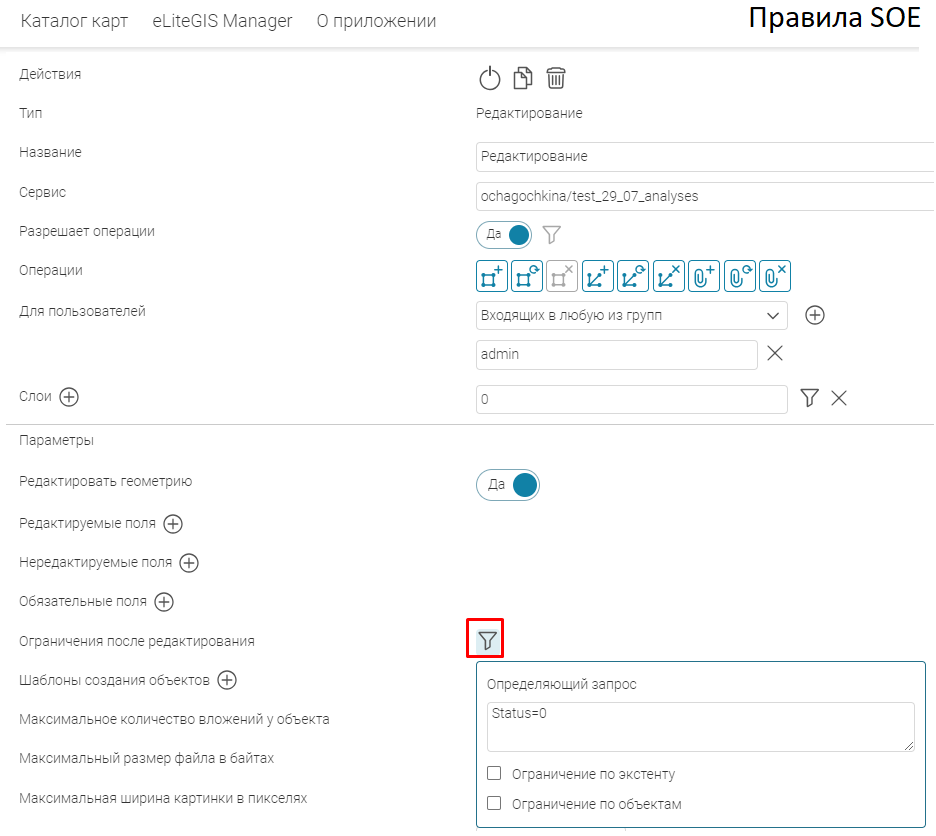This screenshot has height=836, width=936.
Task: Remove the admin user with the X icon
Action: click(774, 353)
